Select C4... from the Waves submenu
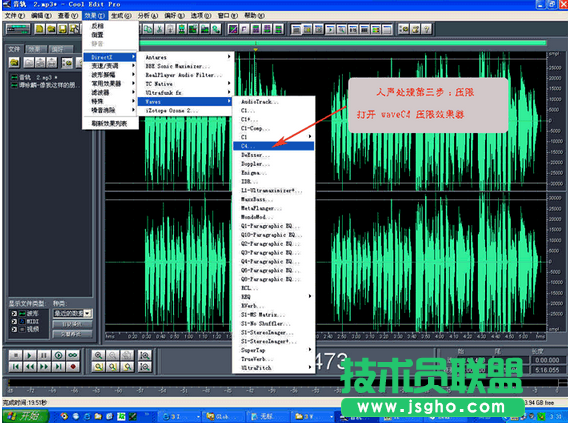This screenshot has width=568, height=423. (273, 146)
